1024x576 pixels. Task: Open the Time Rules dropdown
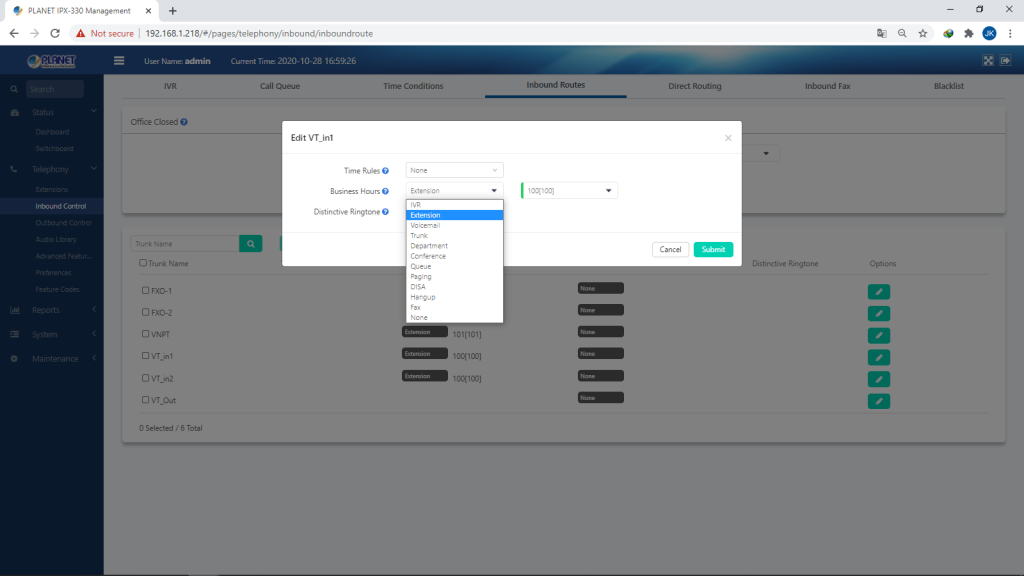[x=454, y=170]
